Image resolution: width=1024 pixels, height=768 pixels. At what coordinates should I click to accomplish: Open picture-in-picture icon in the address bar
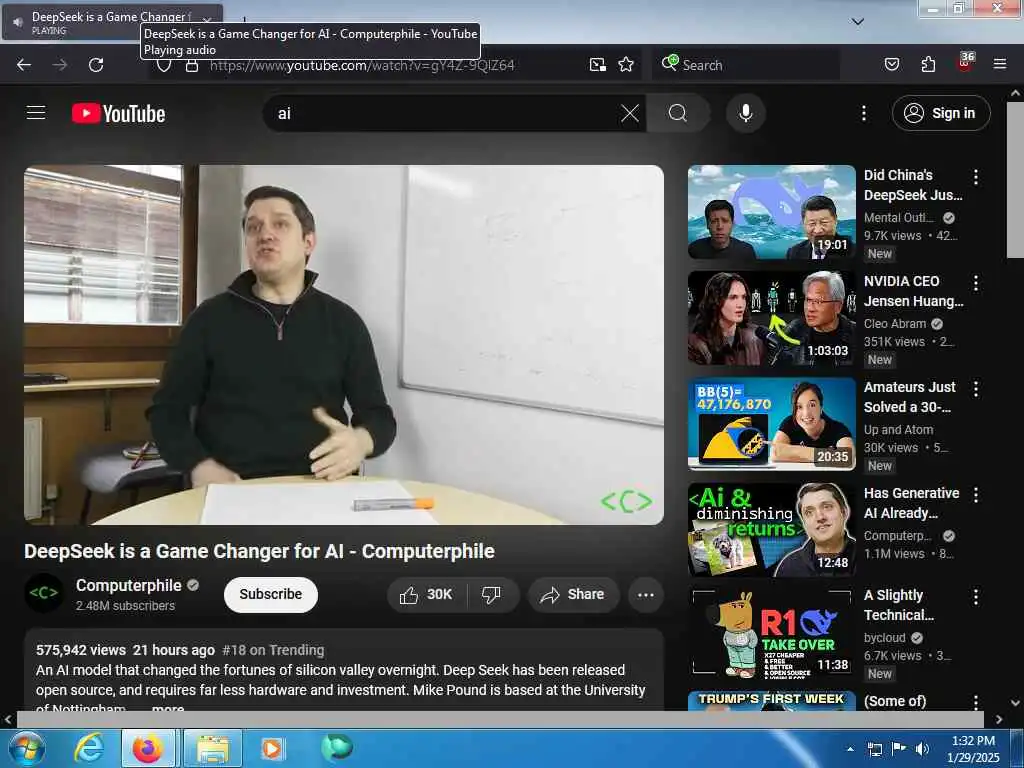pos(598,64)
